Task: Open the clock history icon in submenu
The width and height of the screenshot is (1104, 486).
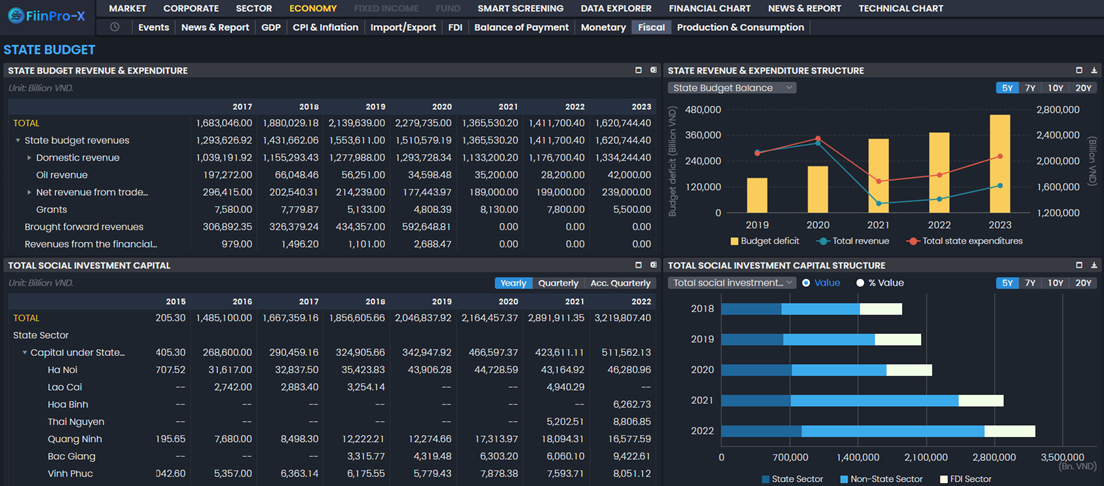Action: (x=115, y=27)
